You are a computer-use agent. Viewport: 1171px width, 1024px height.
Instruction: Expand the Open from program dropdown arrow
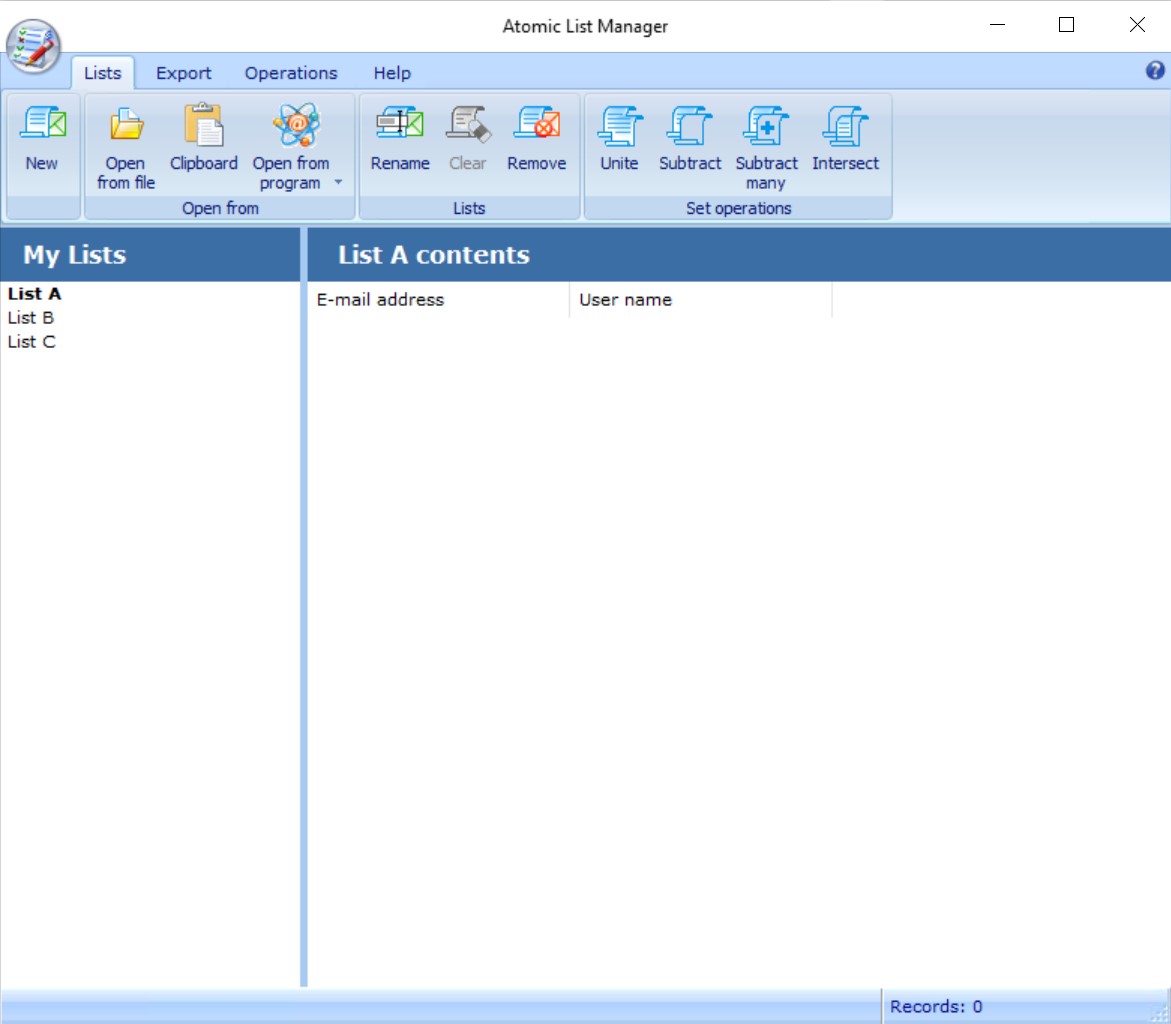(338, 181)
